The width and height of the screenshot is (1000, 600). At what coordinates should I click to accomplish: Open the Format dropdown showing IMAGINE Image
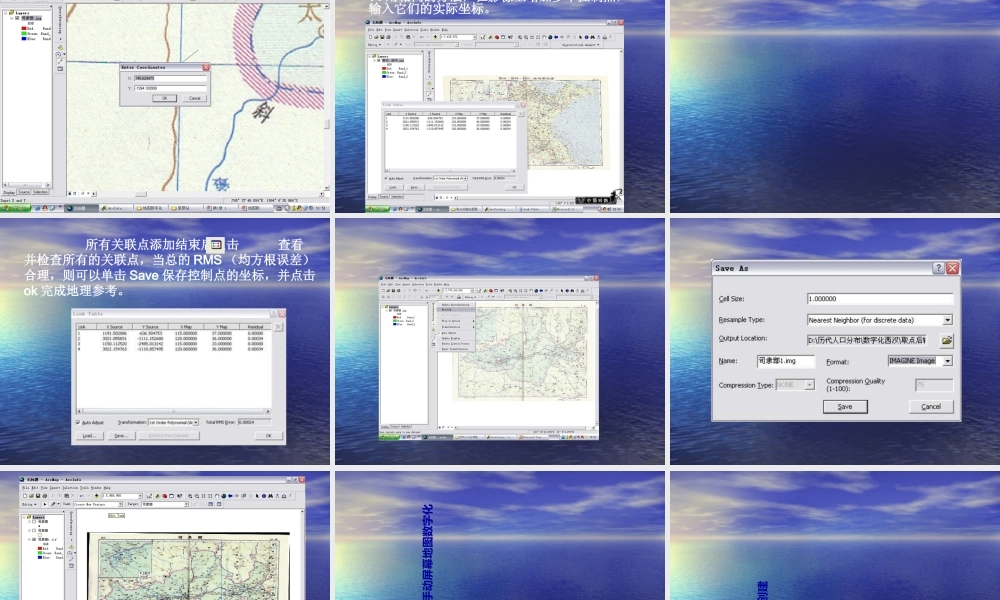pos(948,361)
